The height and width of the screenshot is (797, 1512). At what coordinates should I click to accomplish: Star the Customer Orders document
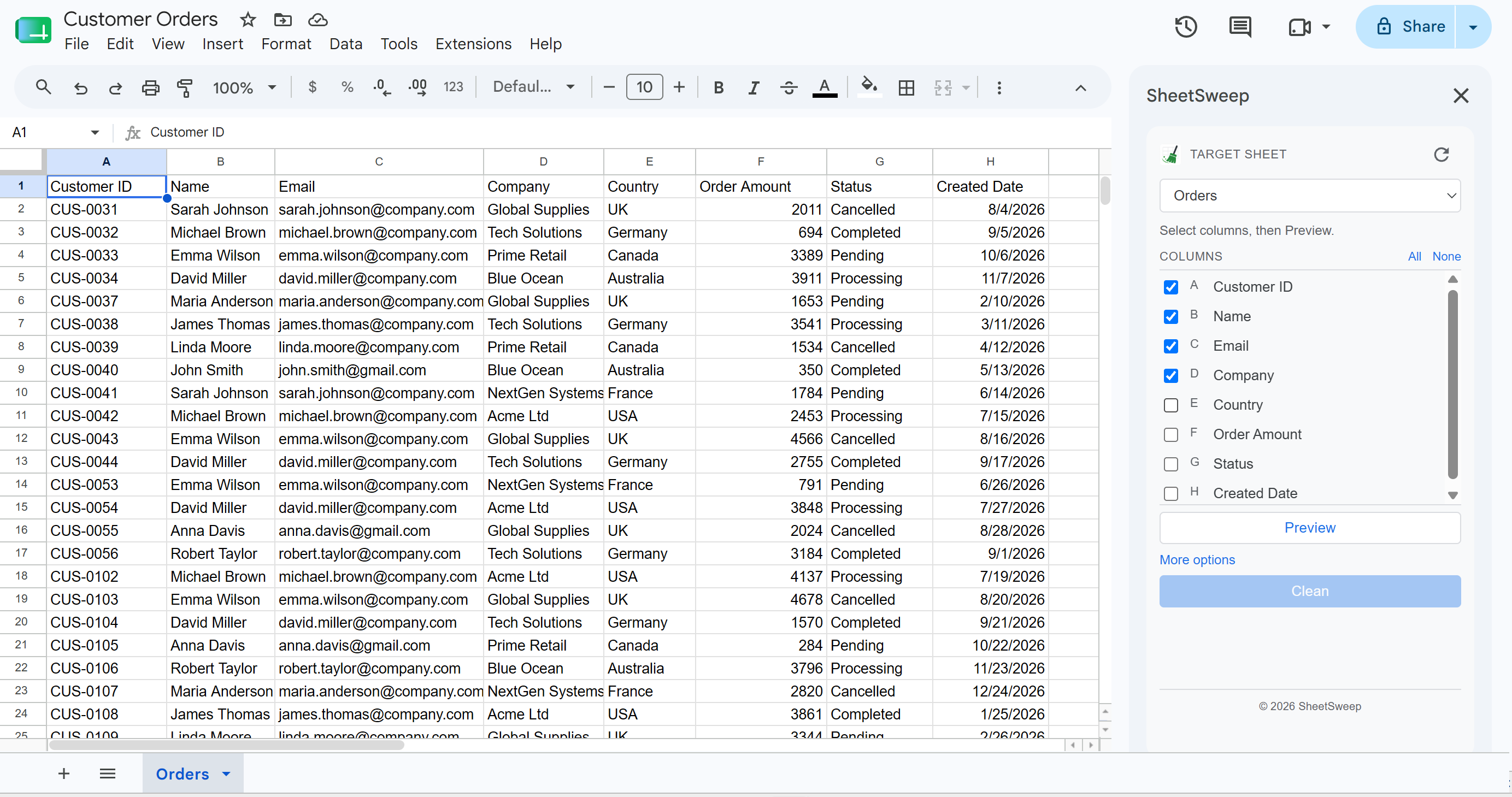[x=248, y=19]
